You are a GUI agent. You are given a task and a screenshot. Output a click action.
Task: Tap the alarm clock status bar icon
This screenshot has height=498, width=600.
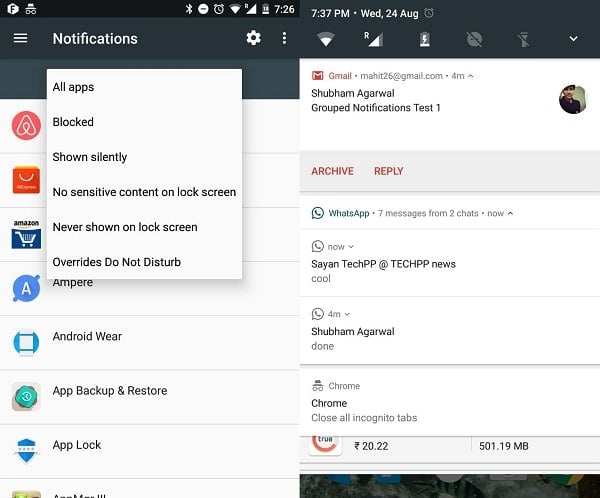coord(219,9)
